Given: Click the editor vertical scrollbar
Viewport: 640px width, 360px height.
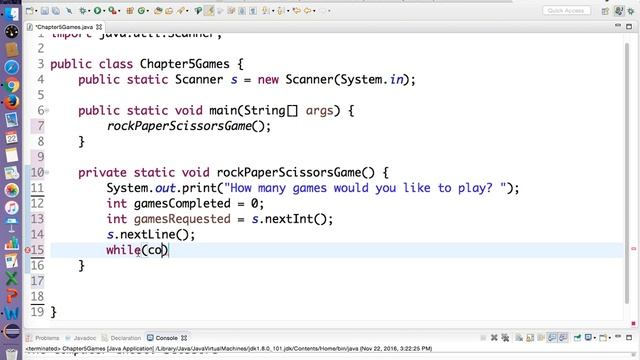Looking at the screenshot, I should point(627,173).
